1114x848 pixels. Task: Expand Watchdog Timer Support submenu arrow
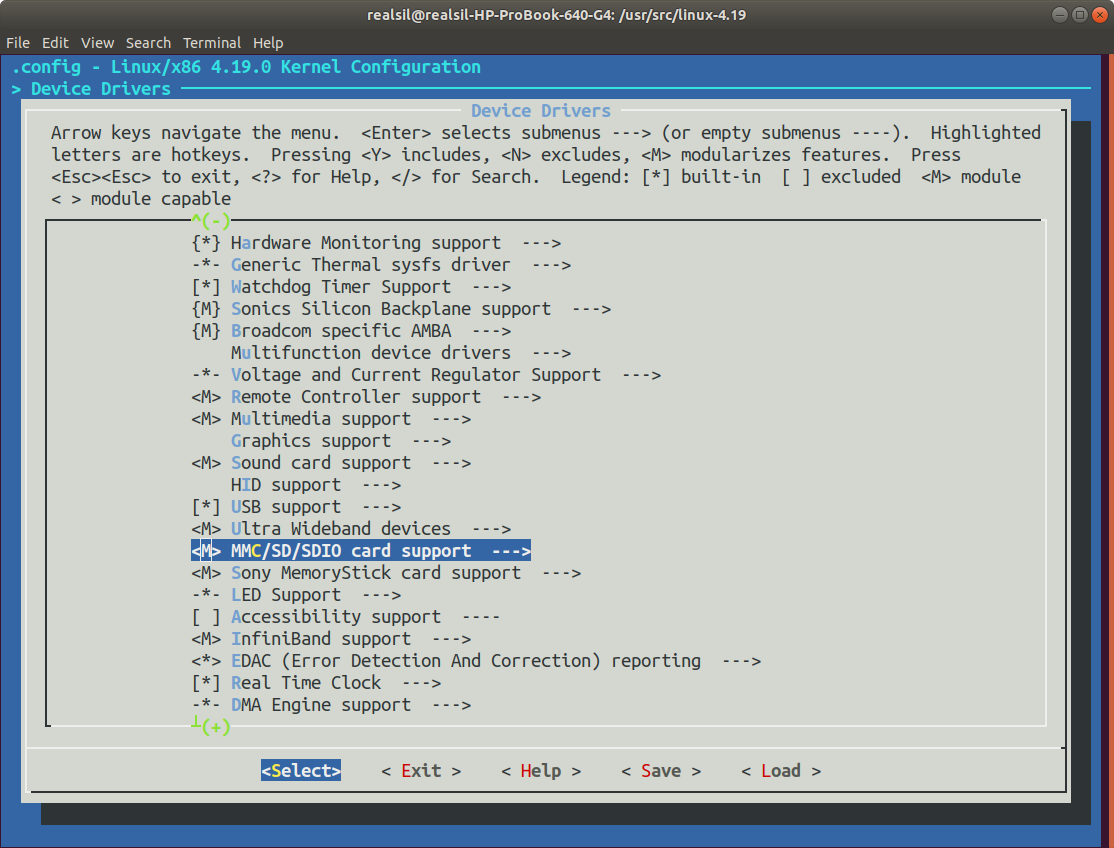492,287
